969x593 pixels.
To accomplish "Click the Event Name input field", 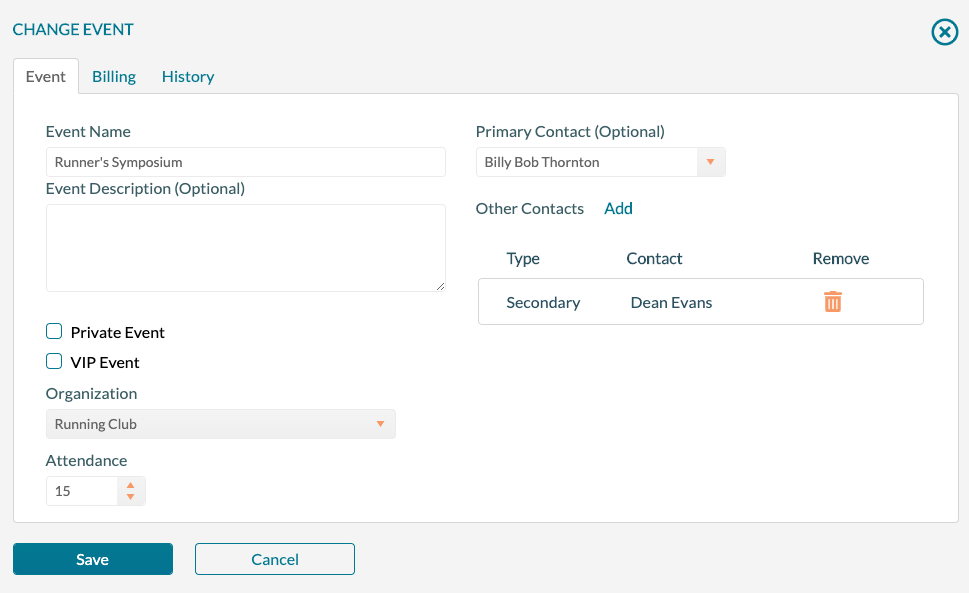I will coord(245,161).
